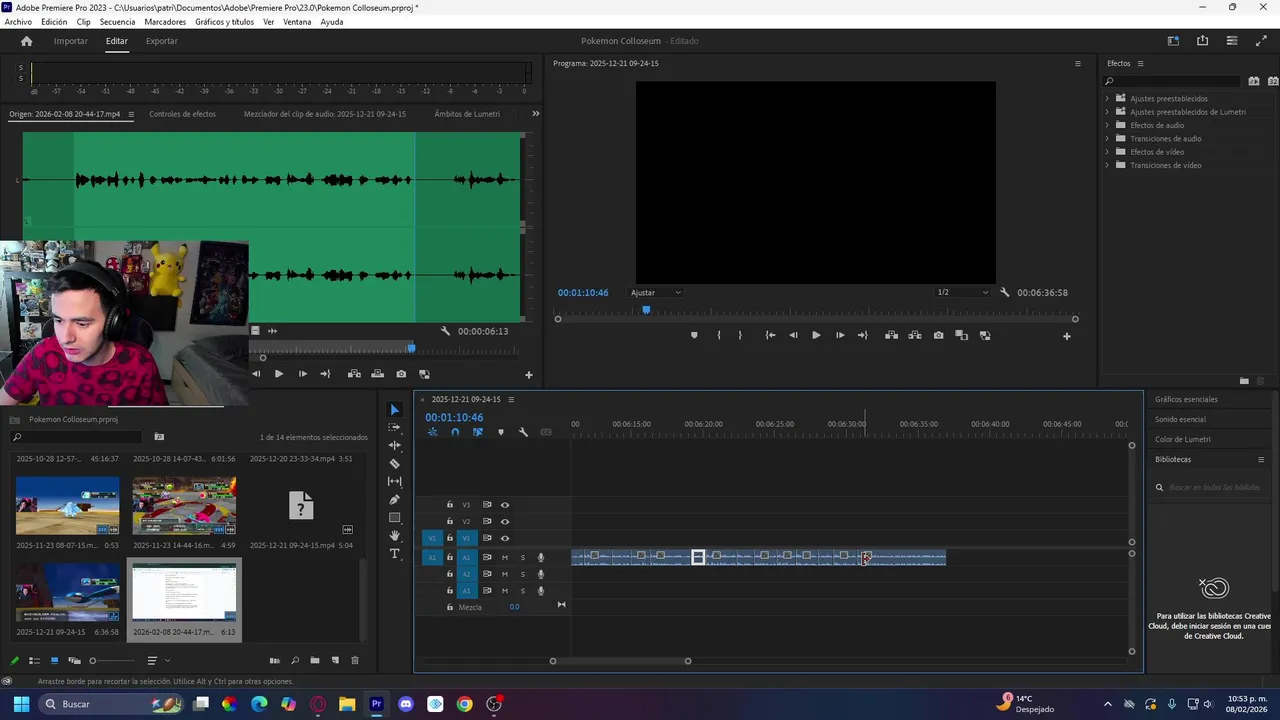1280x720 pixels.
Task: Open the Archivo menu
Action: click(x=18, y=22)
